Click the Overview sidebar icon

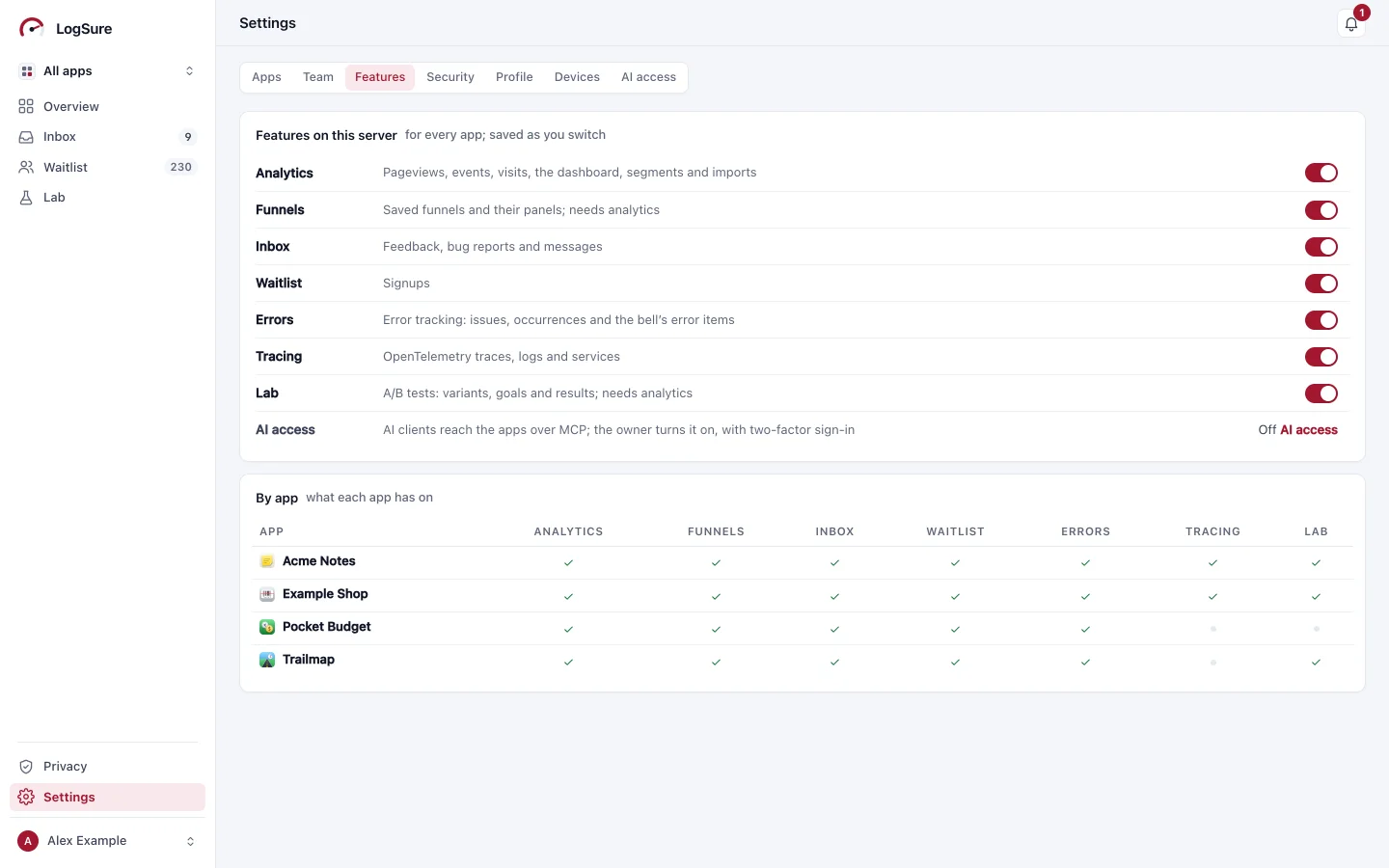click(26, 106)
